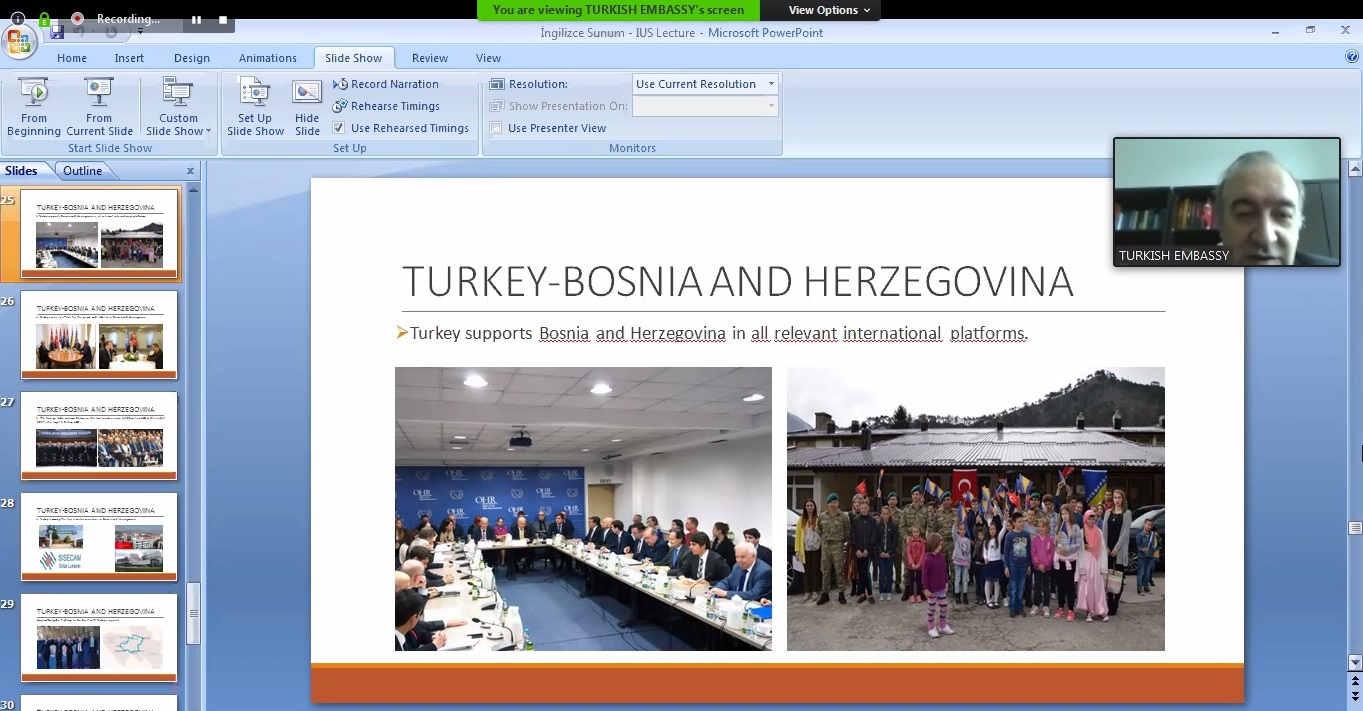Viewport: 1363px width, 711px height.
Task: Switch to the Outline pane tab
Action: point(82,171)
